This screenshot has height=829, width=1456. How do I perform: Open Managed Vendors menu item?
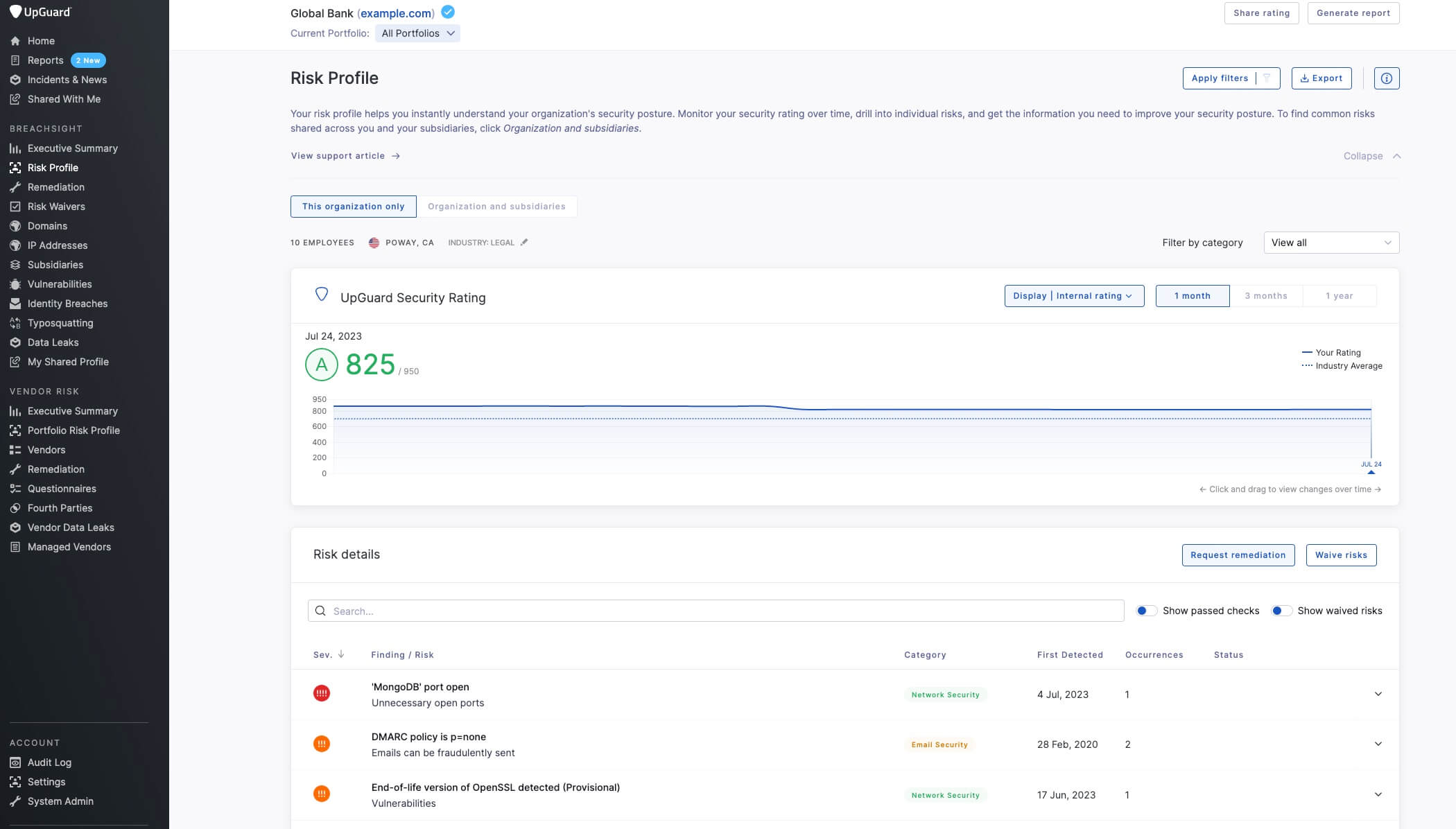click(x=69, y=547)
